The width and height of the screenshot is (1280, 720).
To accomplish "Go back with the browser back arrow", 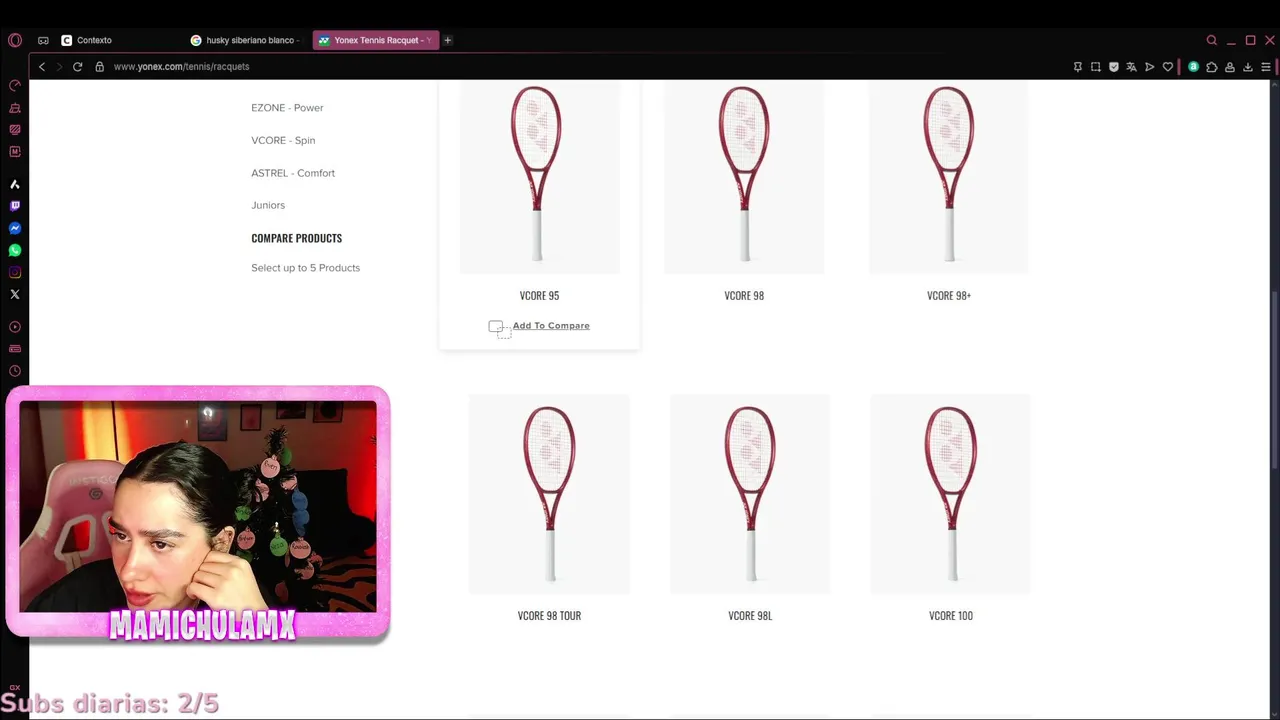I will point(42,67).
